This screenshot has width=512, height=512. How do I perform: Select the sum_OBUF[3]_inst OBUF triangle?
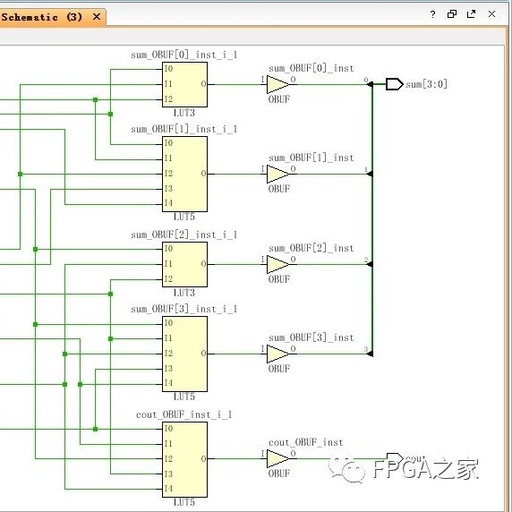coord(277,354)
